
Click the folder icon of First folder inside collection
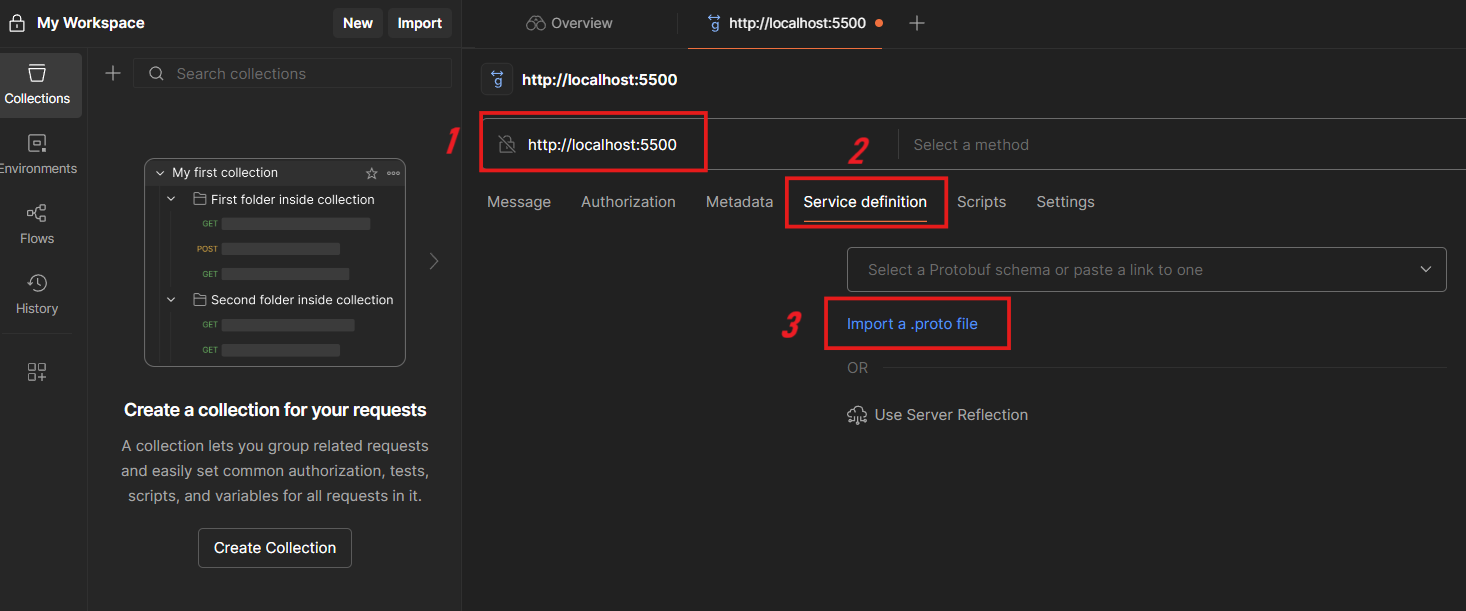tap(199, 199)
